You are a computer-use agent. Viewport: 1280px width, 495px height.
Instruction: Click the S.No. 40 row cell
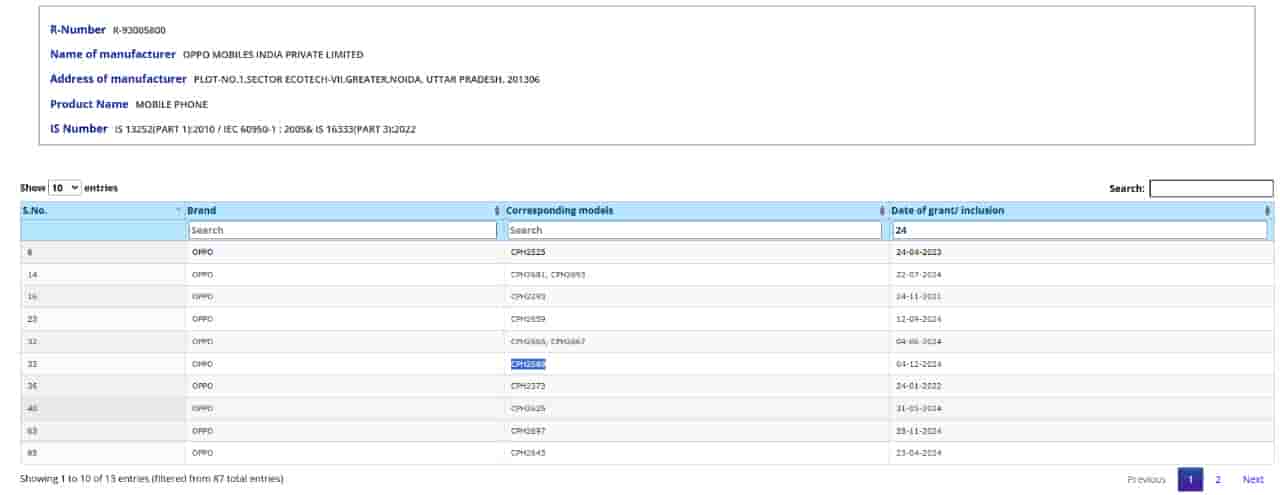(30, 408)
